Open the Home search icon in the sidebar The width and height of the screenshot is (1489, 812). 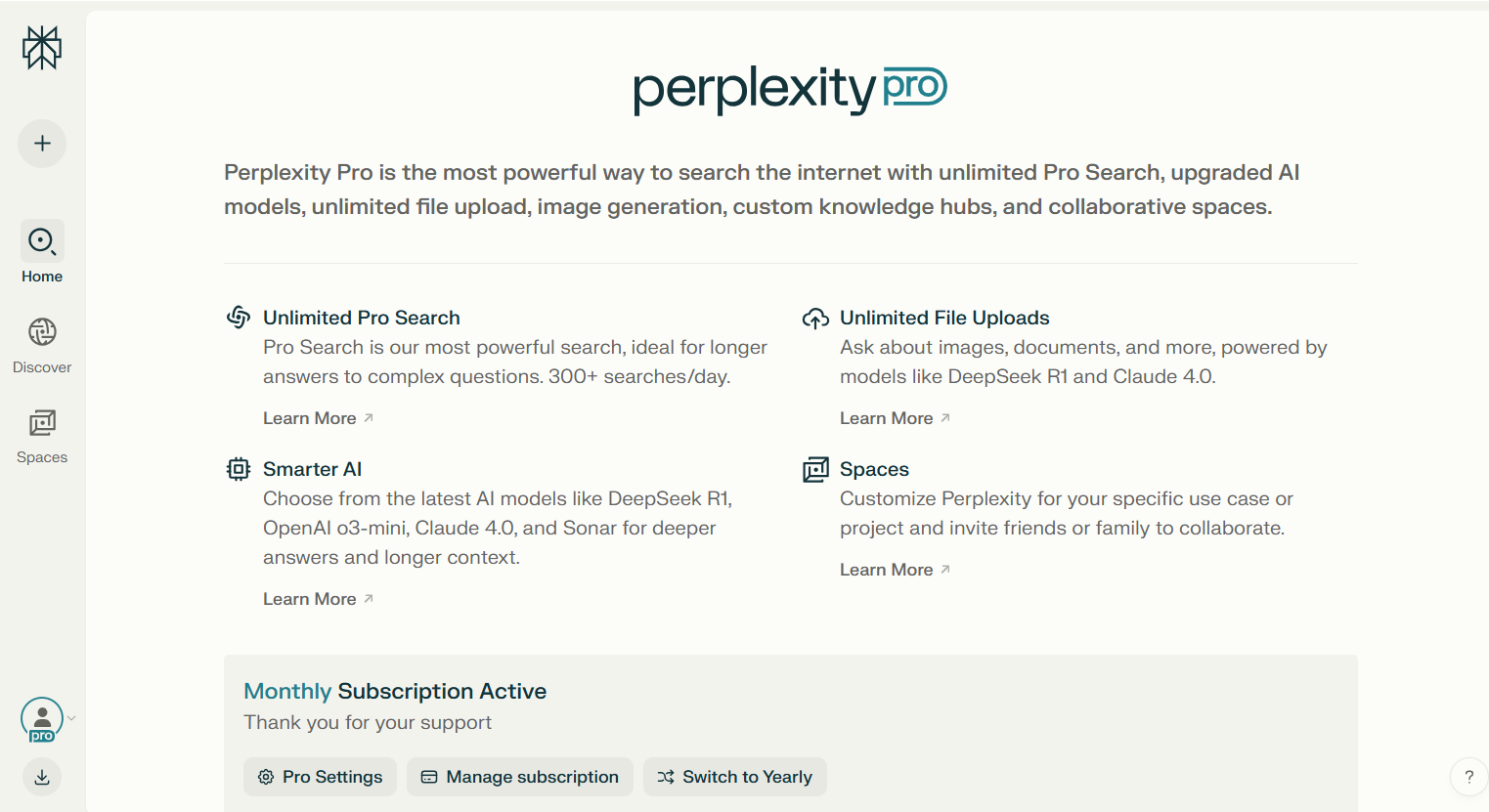(42, 241)
